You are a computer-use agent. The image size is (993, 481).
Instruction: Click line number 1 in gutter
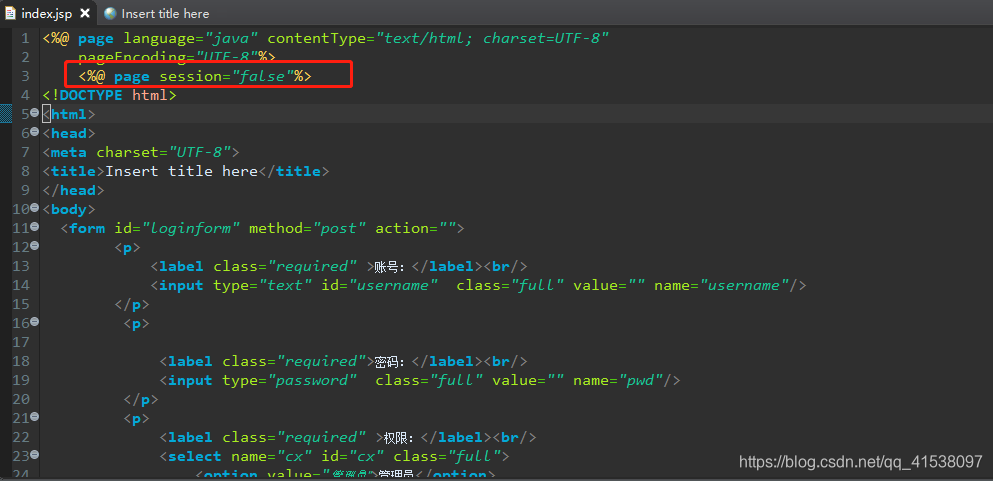click(x=25, y=39)
